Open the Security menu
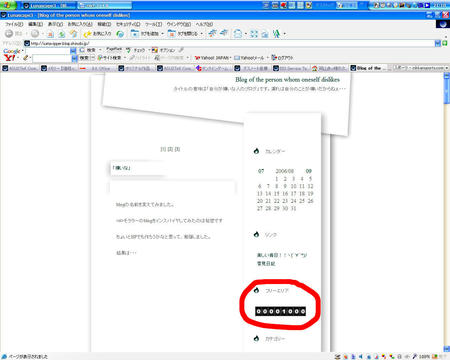450x360 pixels. pos(128,24)
